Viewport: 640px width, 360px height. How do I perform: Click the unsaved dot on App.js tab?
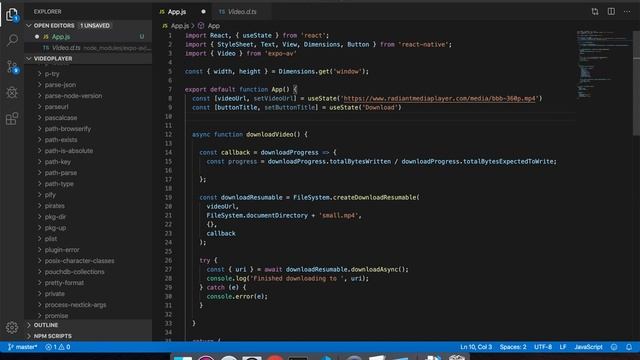[x=203, y=12]
